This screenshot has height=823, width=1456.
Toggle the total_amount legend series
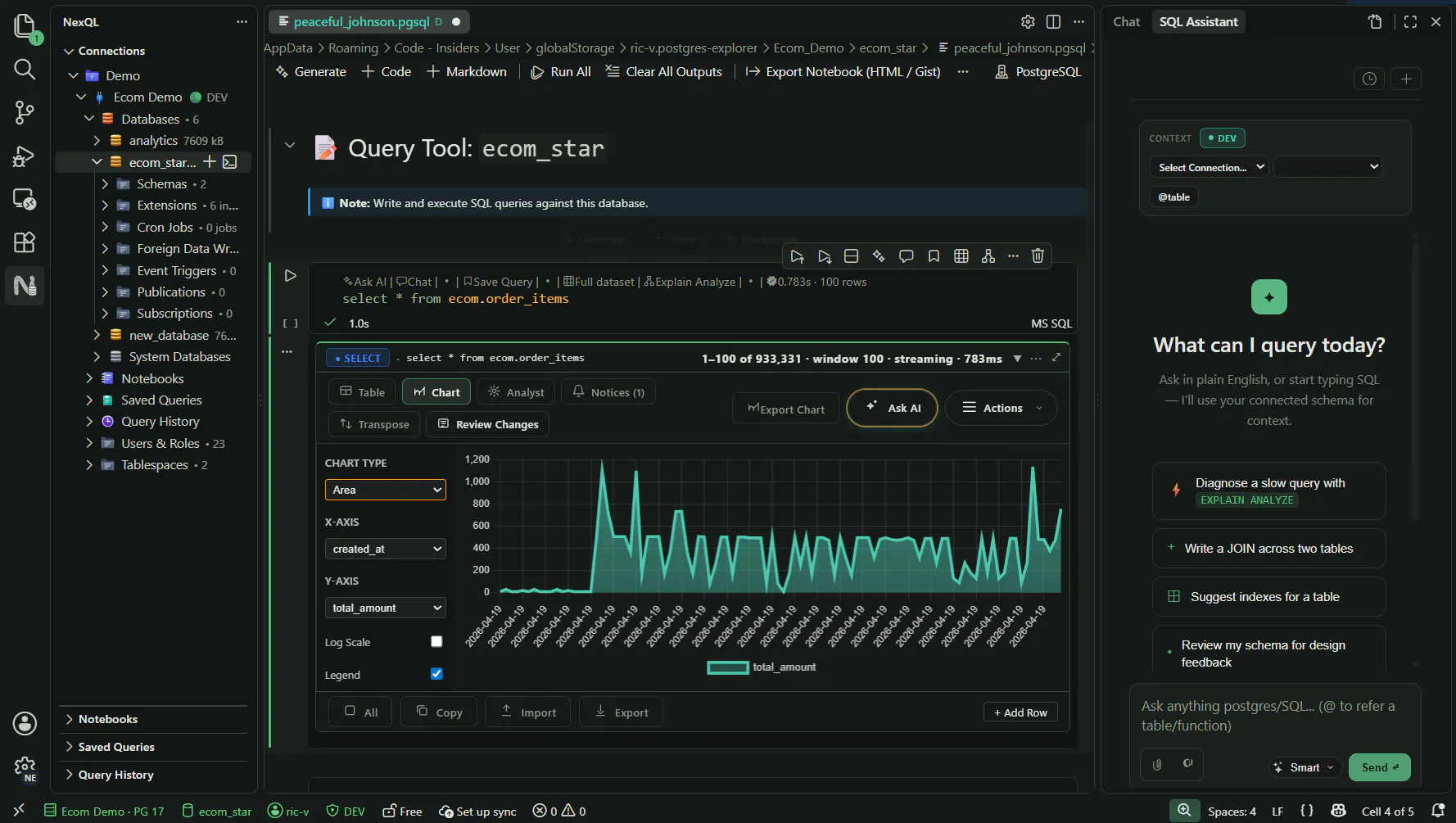click(762, 667)
